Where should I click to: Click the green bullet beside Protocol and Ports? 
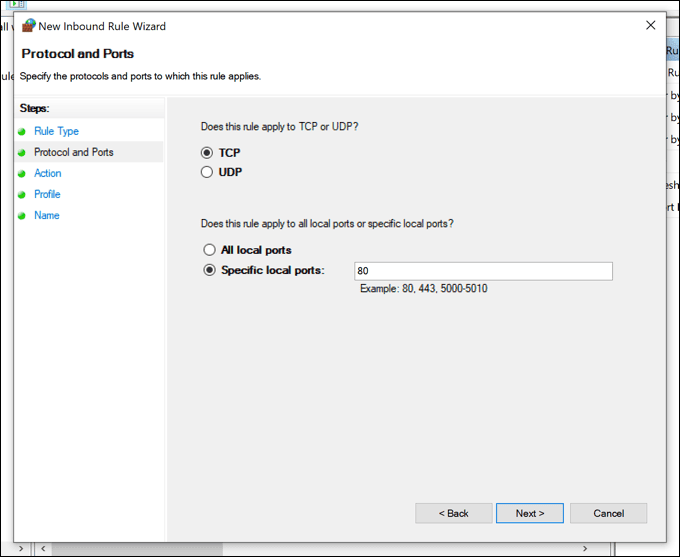tap(21, 152)
